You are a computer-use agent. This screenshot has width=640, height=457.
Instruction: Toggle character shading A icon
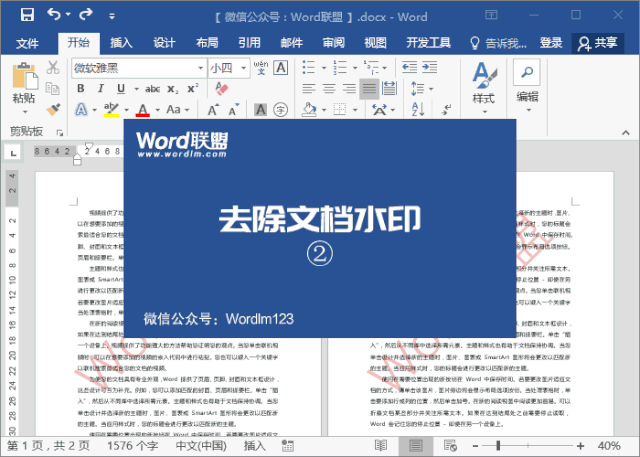coord(260,109)
